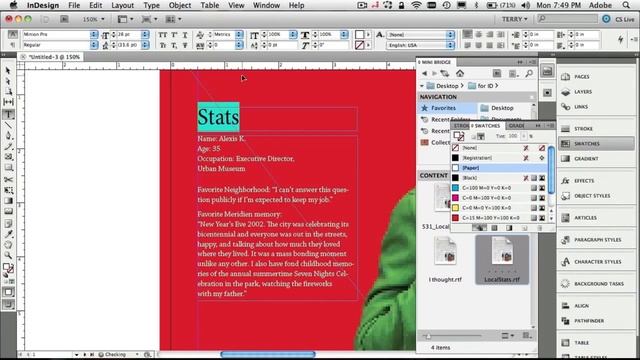Select the Selection tool arrow

tap(8, 71)
